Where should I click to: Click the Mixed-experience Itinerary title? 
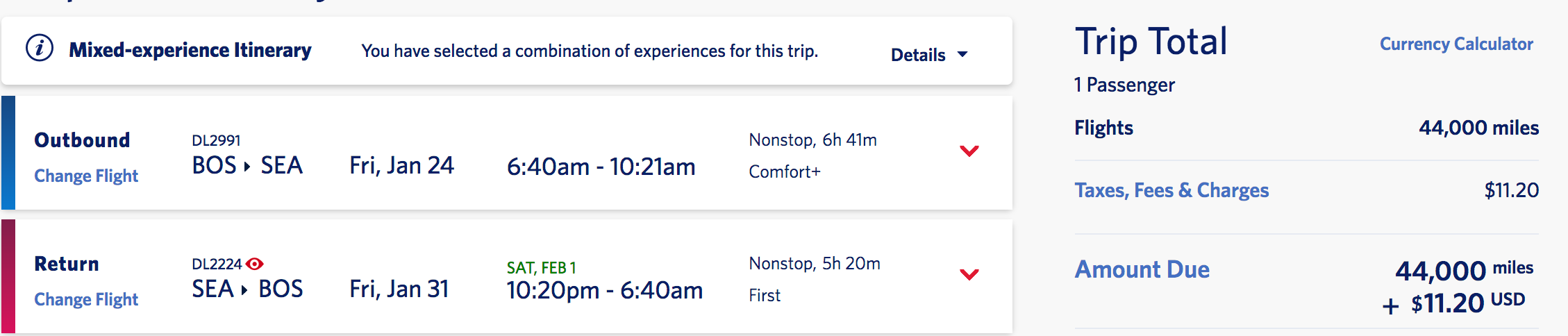(190, 50)
